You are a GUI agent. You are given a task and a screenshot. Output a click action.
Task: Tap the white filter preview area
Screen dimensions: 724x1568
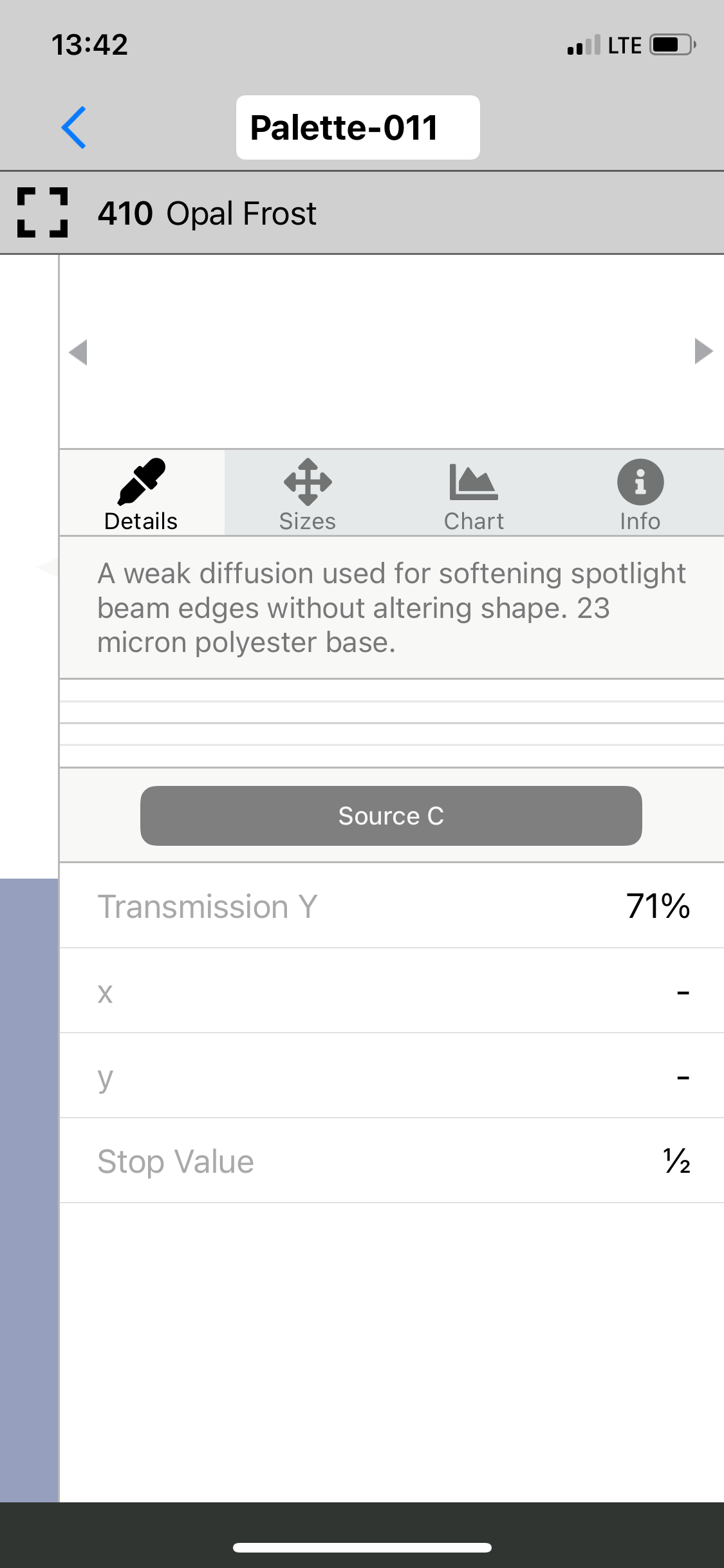(391, 351)
